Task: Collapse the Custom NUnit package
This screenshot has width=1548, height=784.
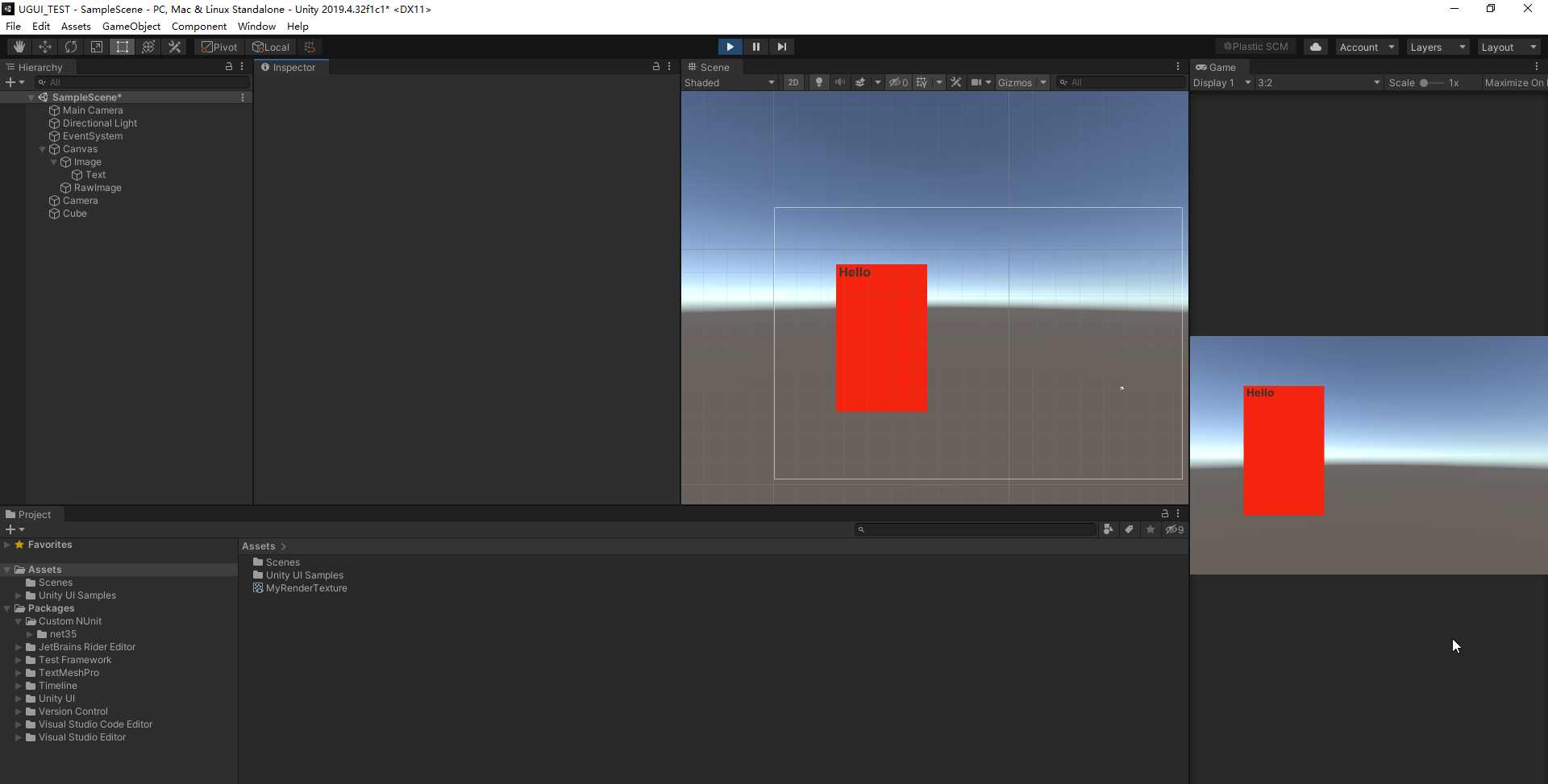Action: (x=19, y=621)
